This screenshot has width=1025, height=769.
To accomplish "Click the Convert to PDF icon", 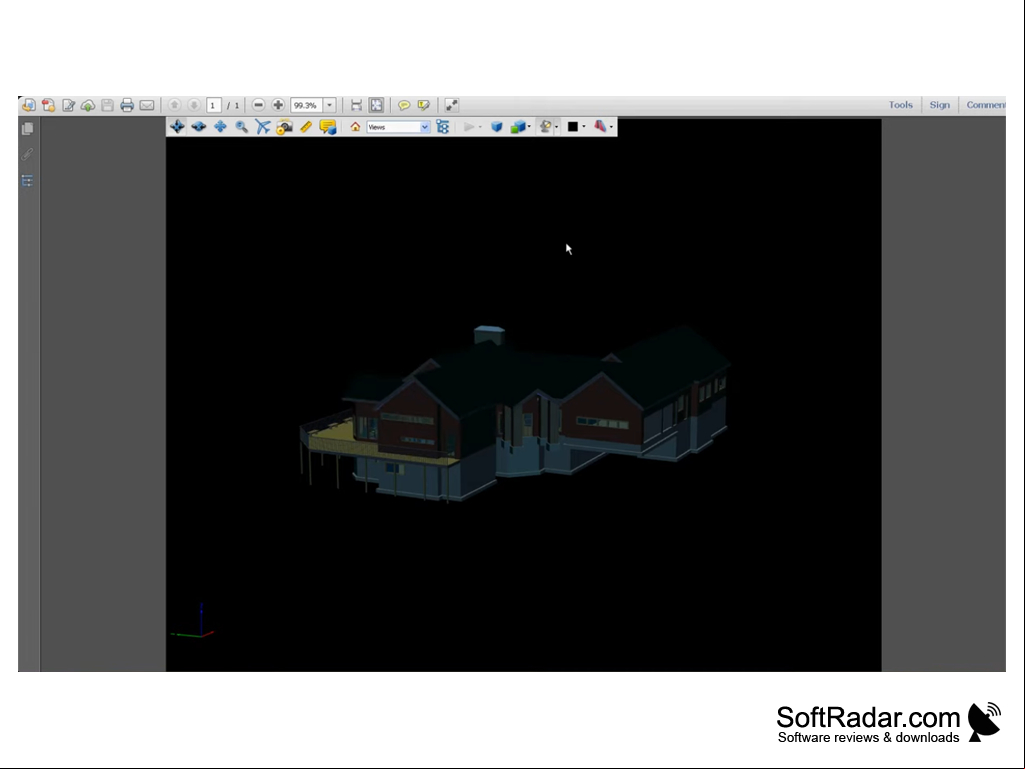I will 48,105.
